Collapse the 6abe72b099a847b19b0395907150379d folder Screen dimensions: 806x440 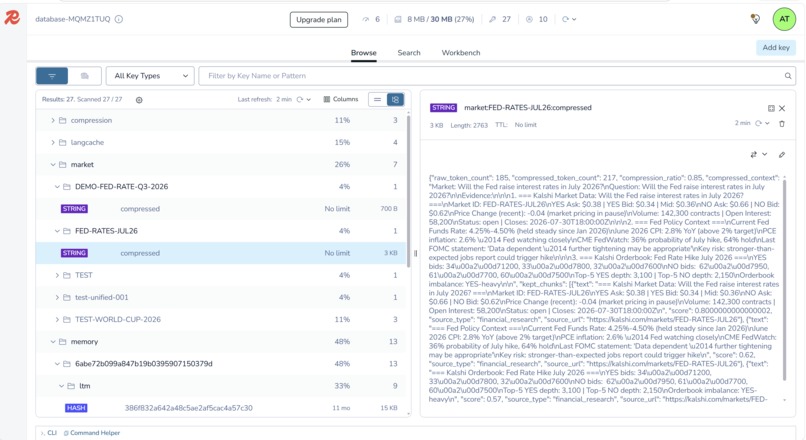pyautogui.click(x=57, y=363)
